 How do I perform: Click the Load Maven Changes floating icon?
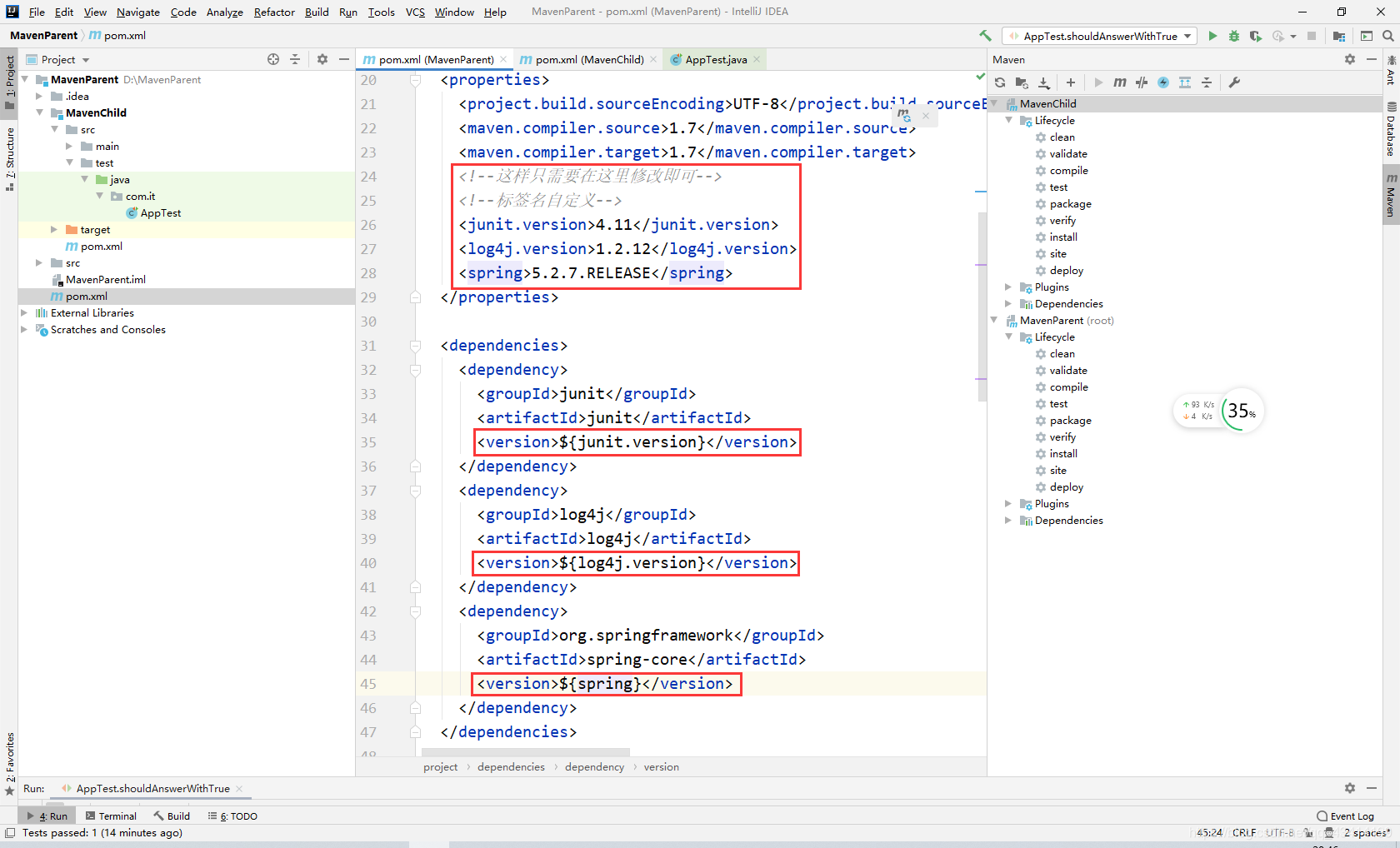904,114
